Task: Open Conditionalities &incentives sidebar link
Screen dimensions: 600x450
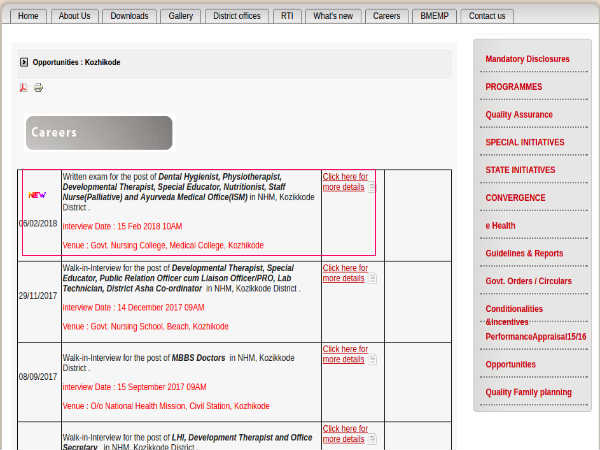Action: (514, 315)
